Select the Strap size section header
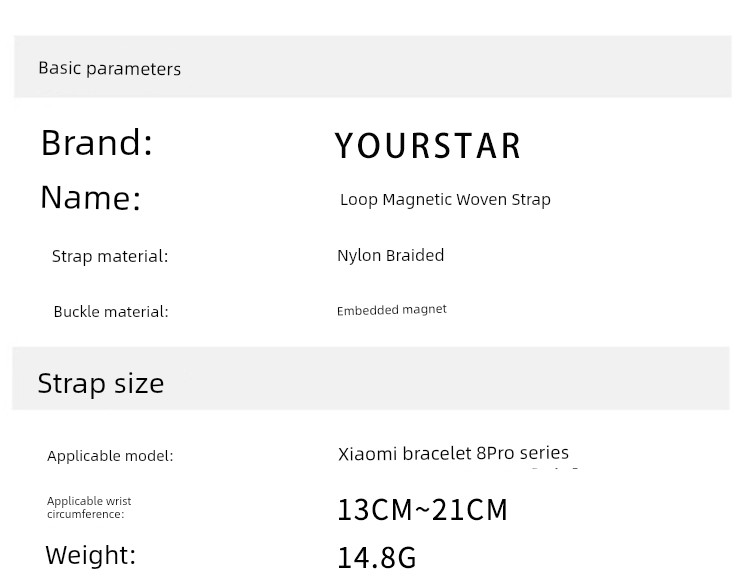 point(101,383)
